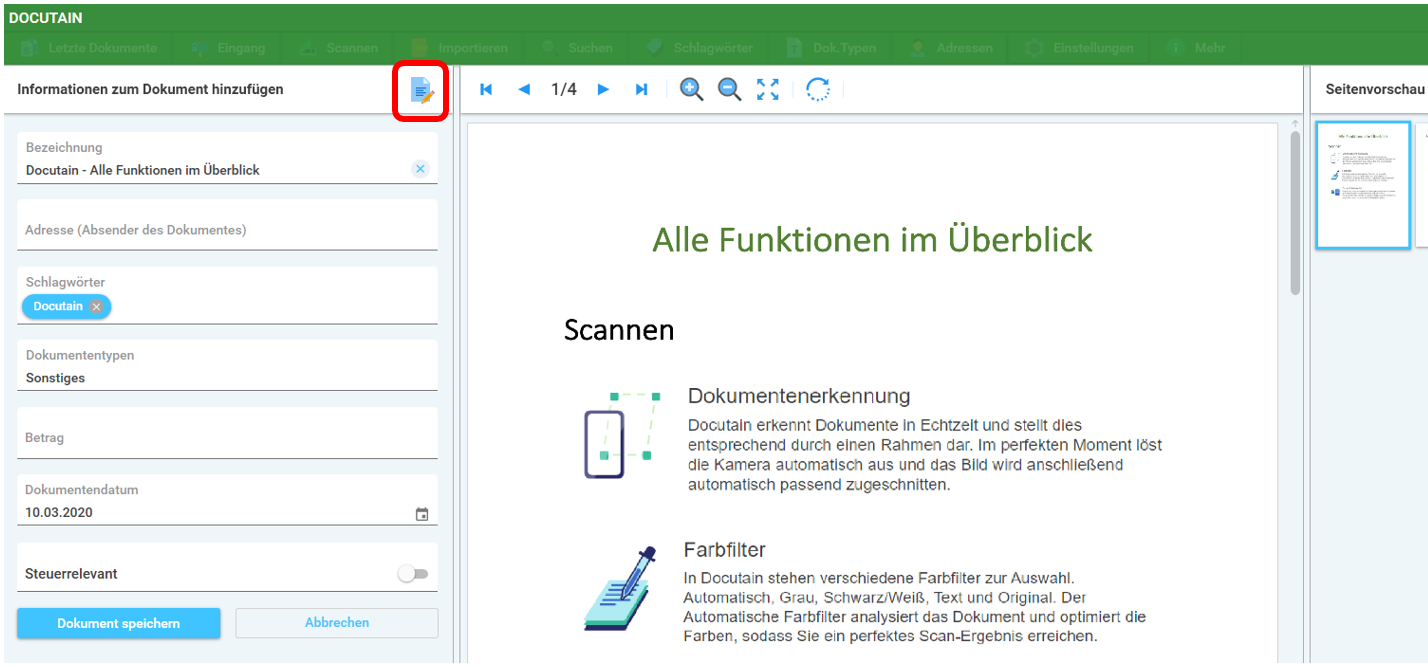Click the document viewer vertical scrollbar
The image size is (1428, 667).
(1295, 213)
